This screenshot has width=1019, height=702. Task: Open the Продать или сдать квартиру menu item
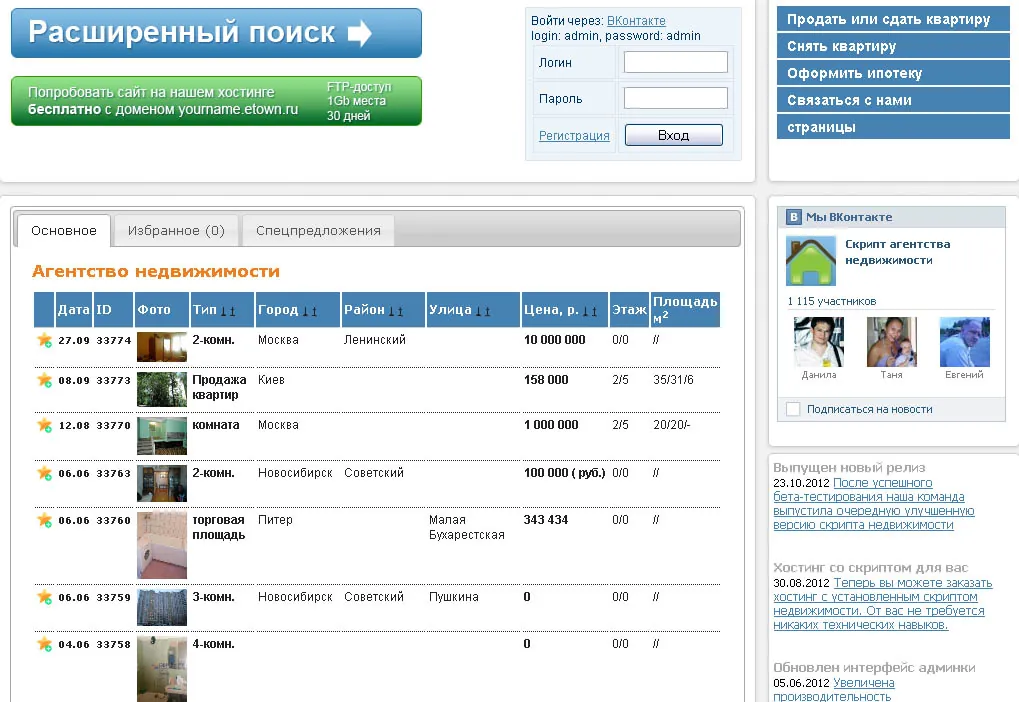[x=894, y=20]
